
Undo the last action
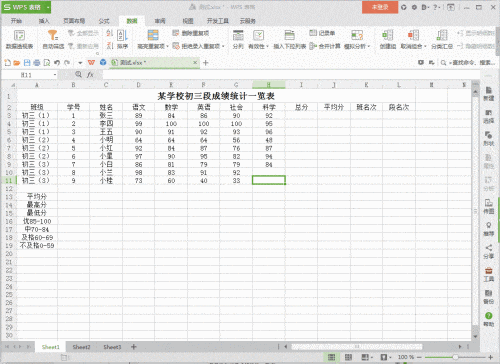tap(57, 63)
